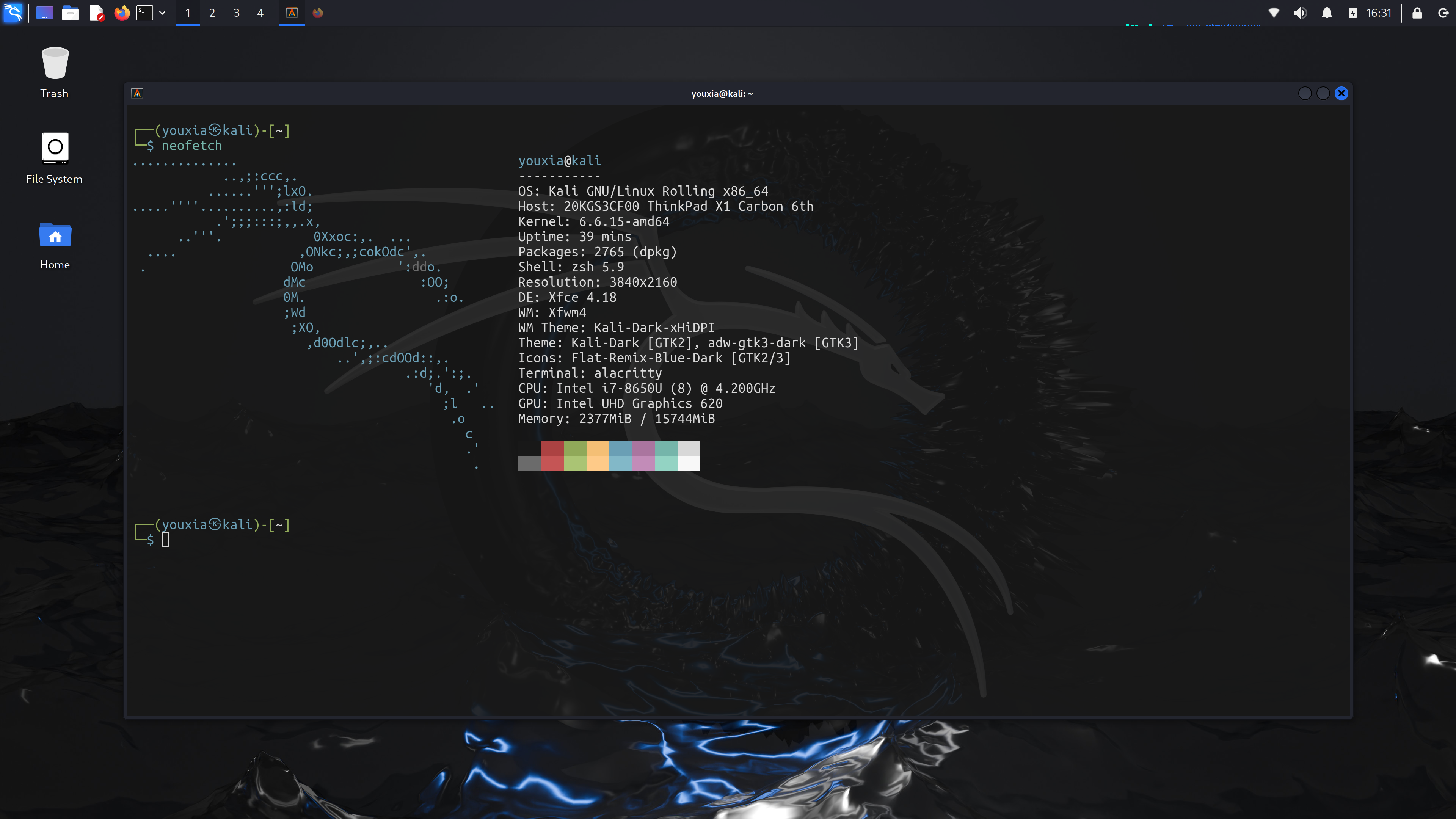1456x819 pixels.
Task: Switch to workspace 2
Action: click(212, 13)
